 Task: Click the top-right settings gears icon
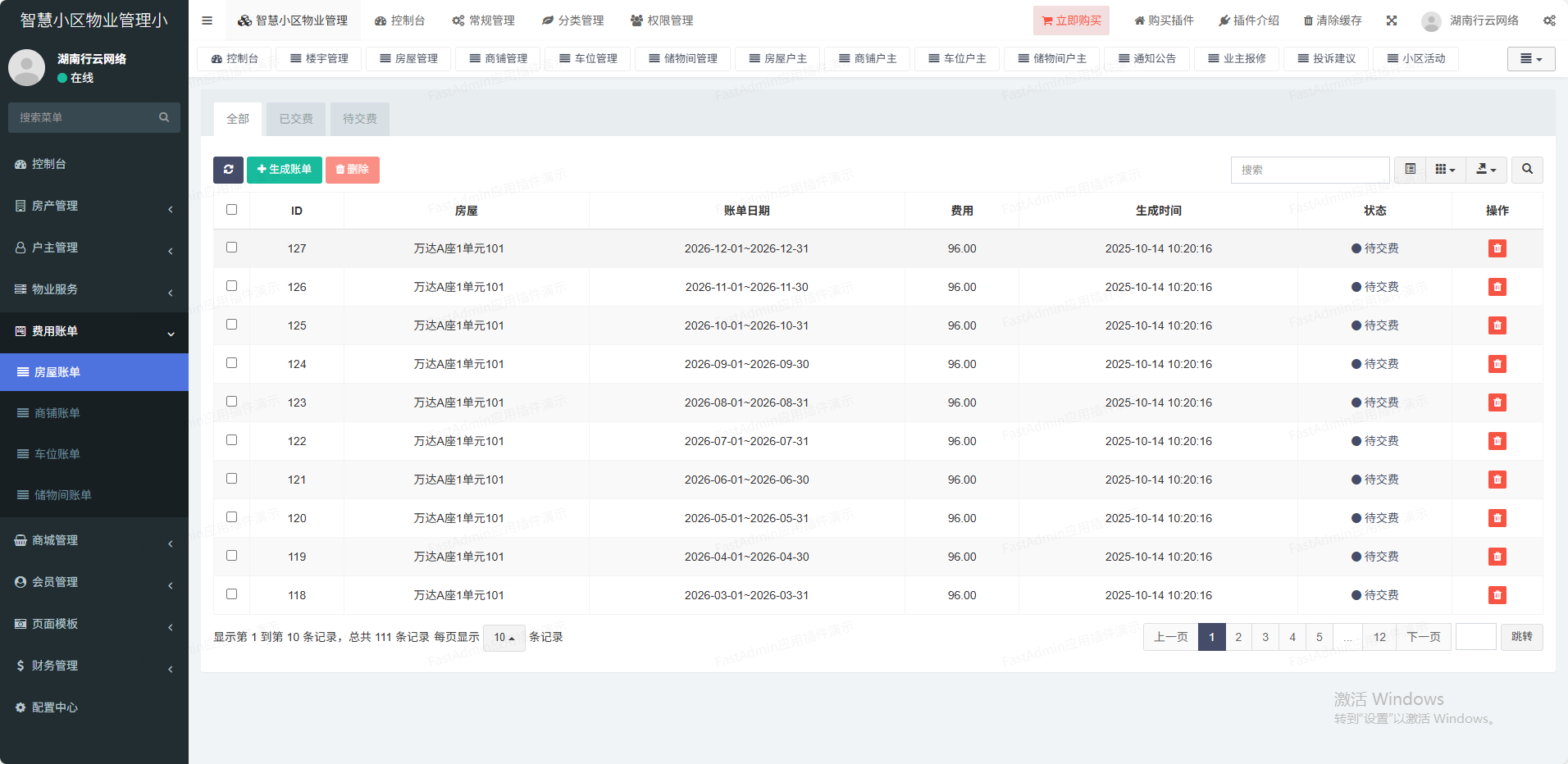pos(1548,20)
